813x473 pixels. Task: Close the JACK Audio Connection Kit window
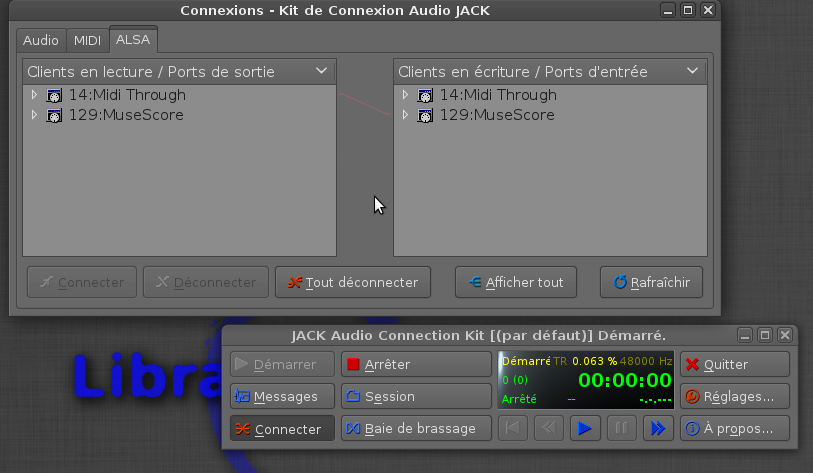tap(785, 335)
